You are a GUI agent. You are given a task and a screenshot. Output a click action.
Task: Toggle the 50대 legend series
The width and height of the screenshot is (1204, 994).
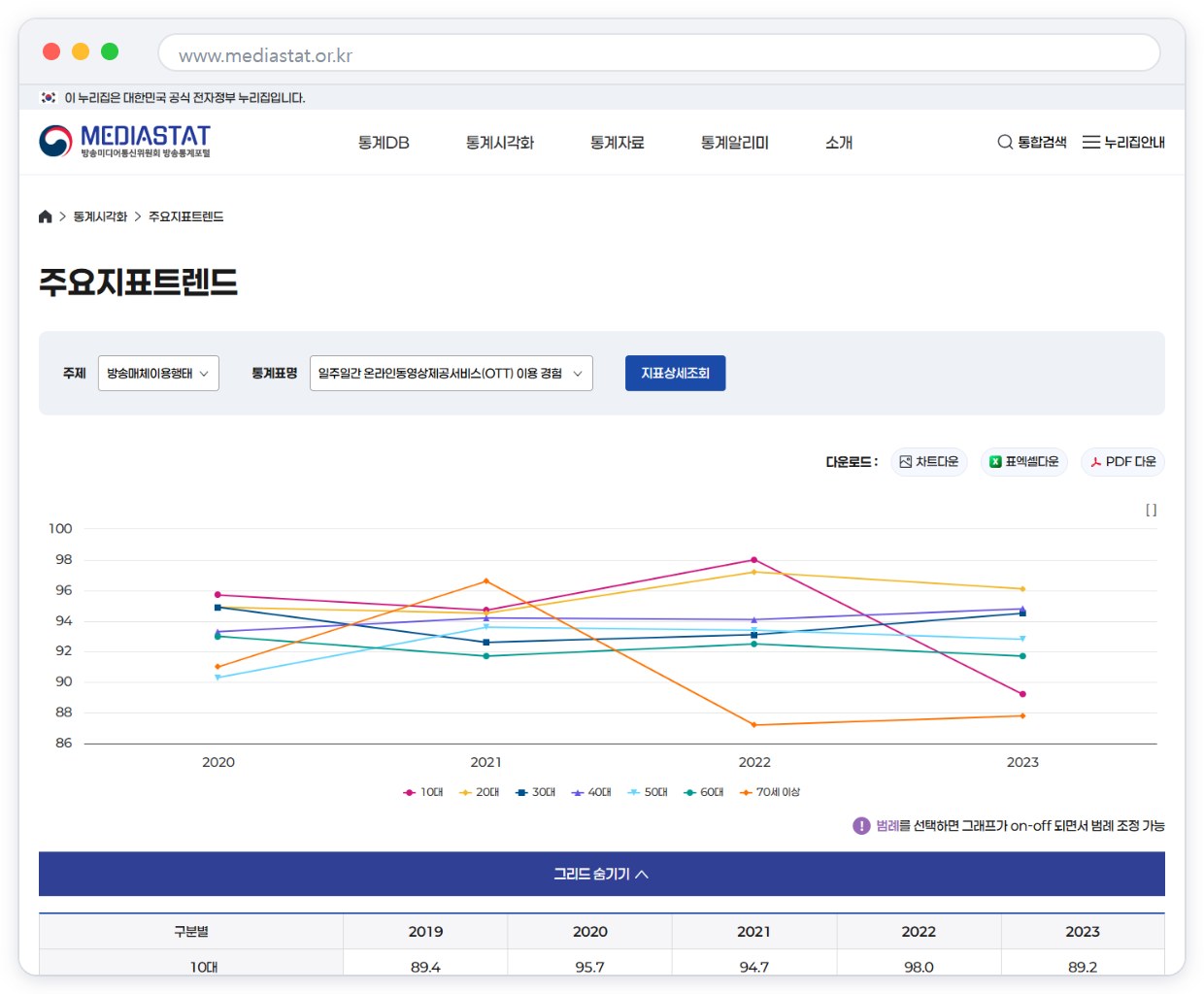point(648,792)
